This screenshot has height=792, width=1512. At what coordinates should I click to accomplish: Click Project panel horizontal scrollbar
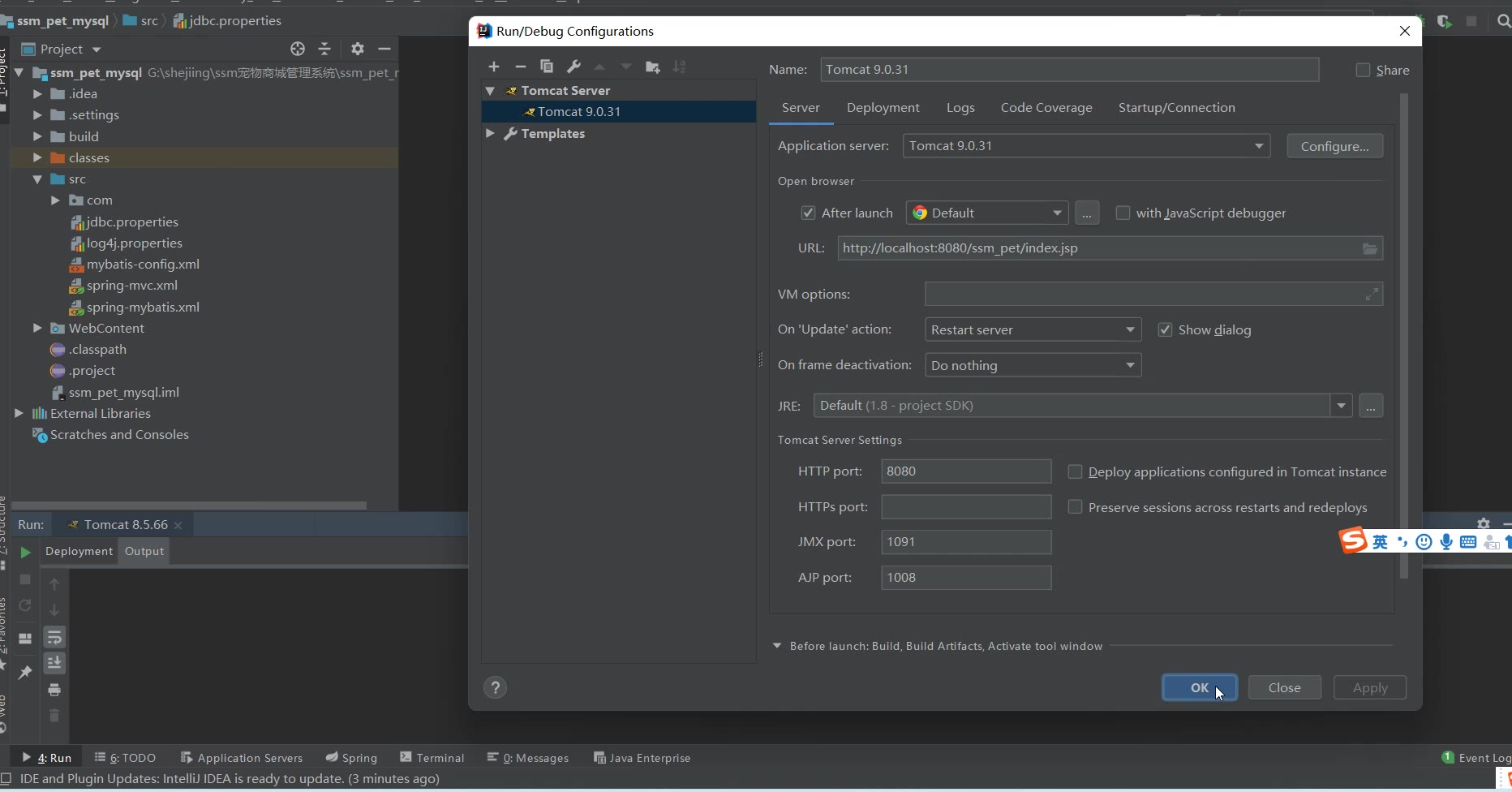tap(189, 505)
